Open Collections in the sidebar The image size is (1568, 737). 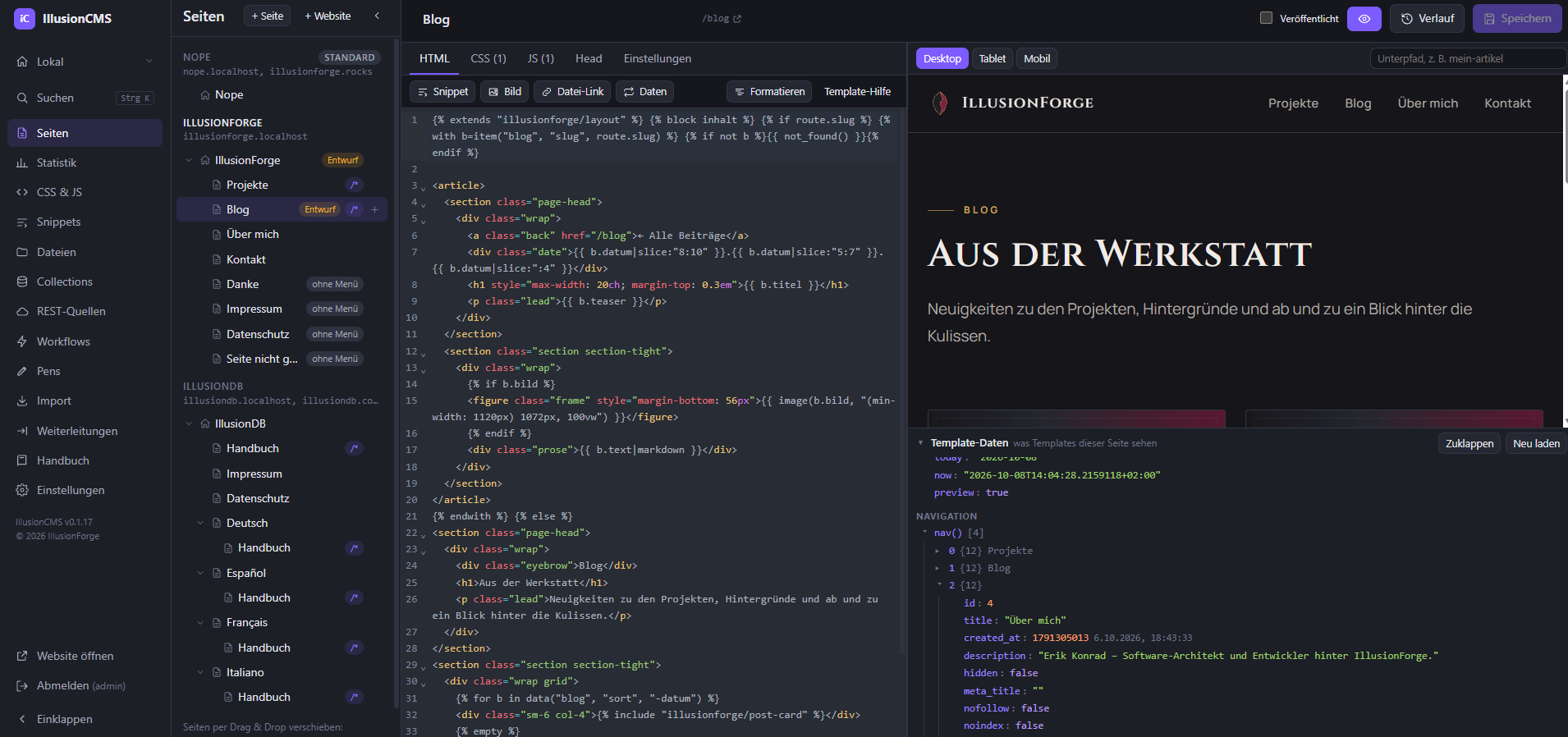pos(85,282)
